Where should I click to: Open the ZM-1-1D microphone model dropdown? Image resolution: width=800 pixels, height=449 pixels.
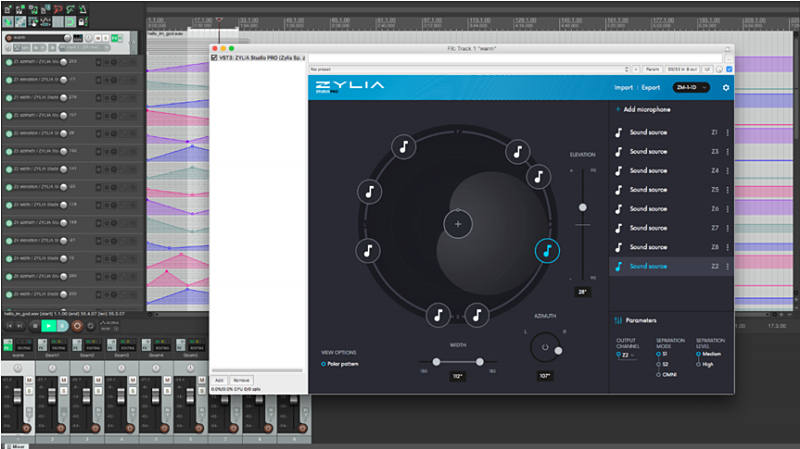pyautogui.click(x=691, y=88)
